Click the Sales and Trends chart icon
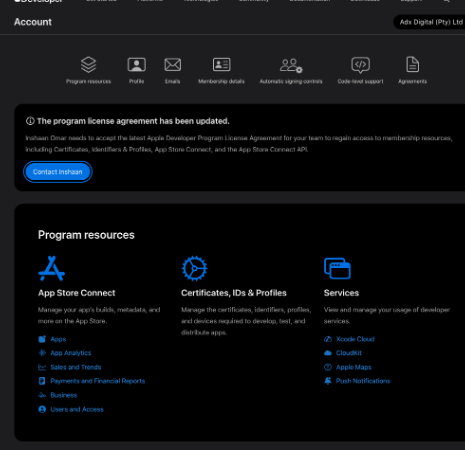This screenshot has width=465, height=450. tap(42, 367)
